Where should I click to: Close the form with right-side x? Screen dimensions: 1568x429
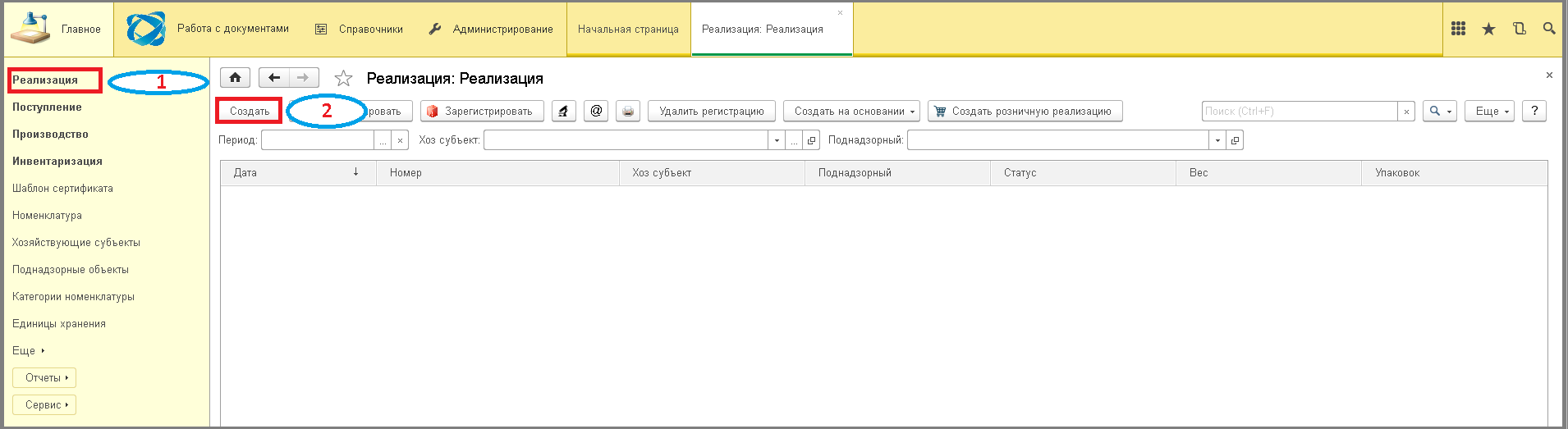pos(1549,75)
